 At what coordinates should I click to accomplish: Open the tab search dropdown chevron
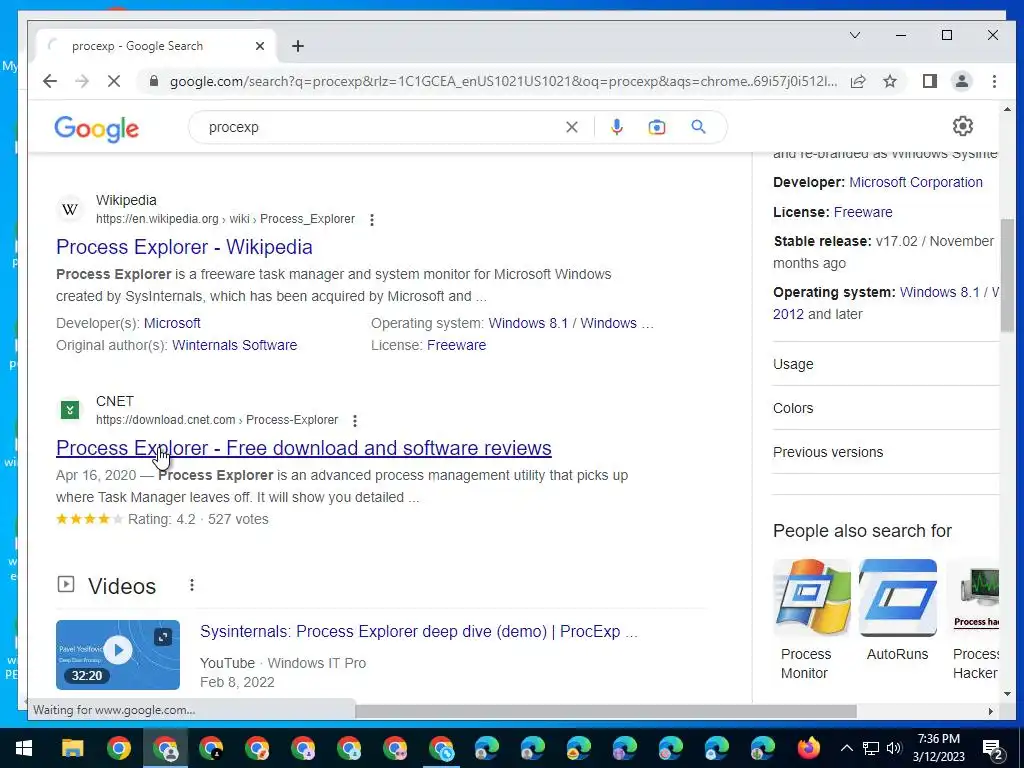pyautogui.click(x=855, y=35)
